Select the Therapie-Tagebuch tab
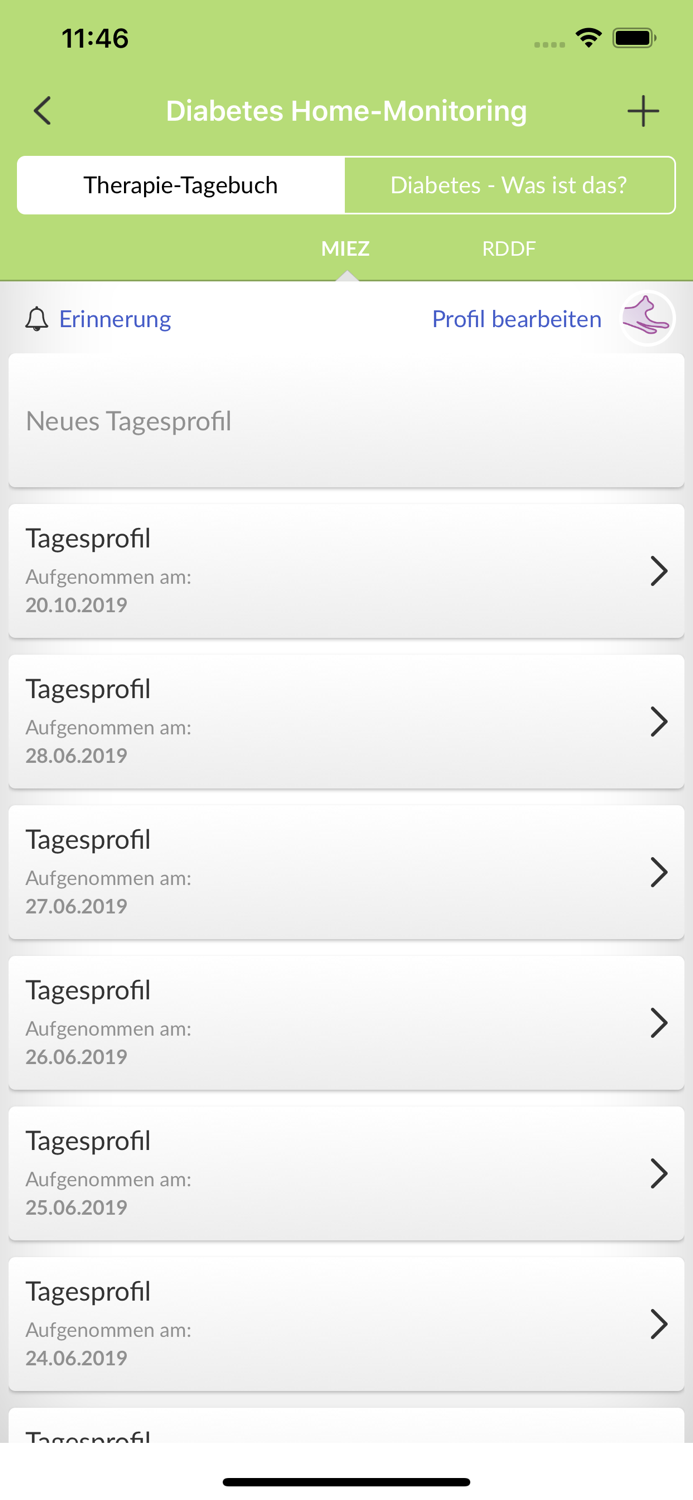693x1500 pixels. point(181,185)
